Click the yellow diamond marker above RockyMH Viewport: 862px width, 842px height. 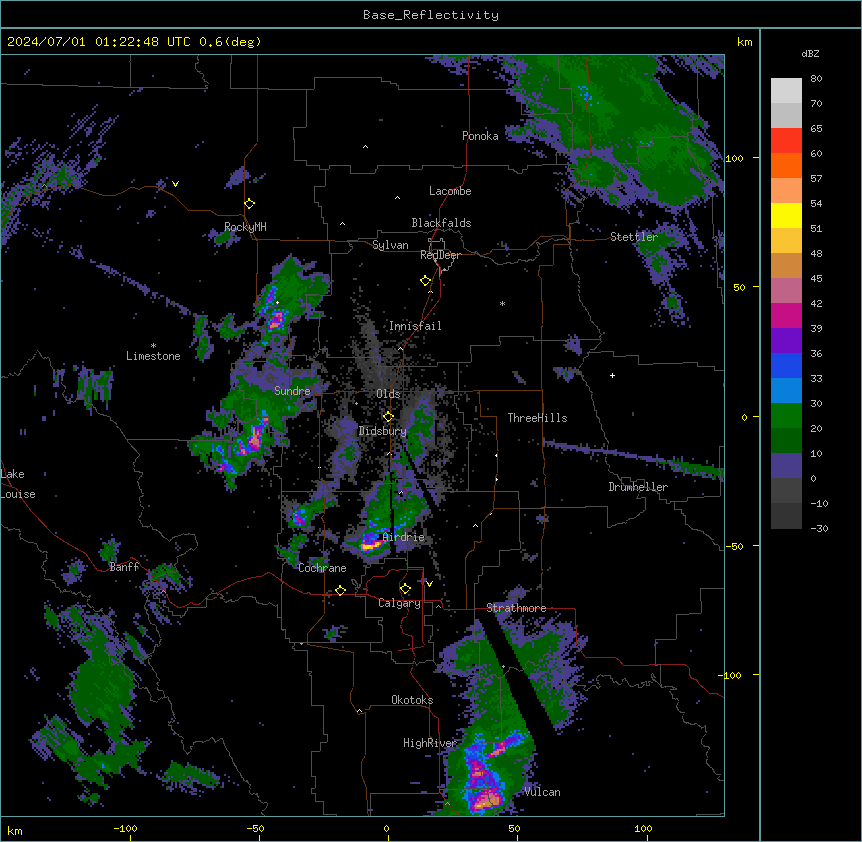point(250,204)
